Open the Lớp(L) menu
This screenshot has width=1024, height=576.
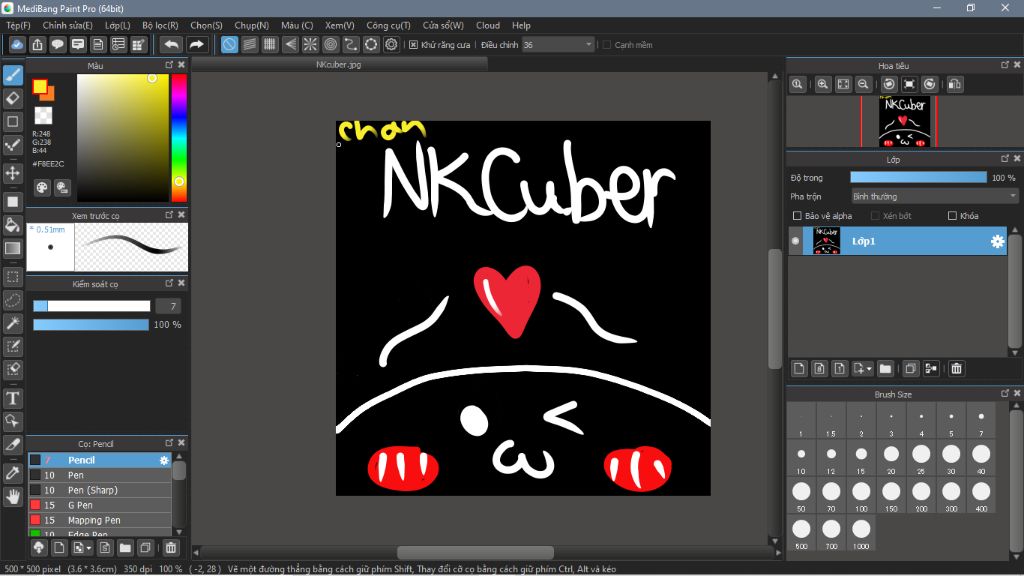[x=118, y=25]
